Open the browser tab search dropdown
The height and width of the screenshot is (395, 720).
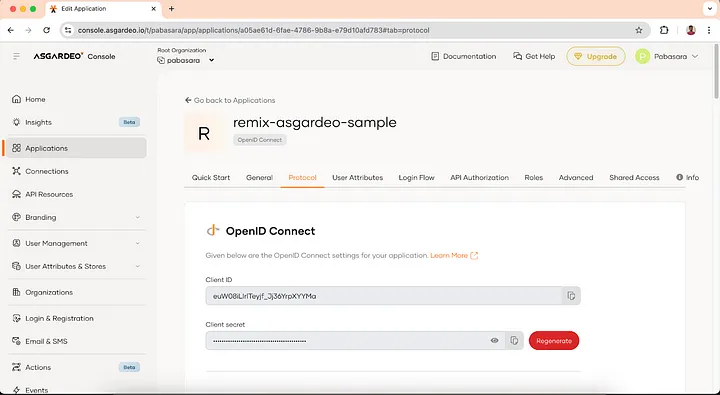(x=709, y=9)
